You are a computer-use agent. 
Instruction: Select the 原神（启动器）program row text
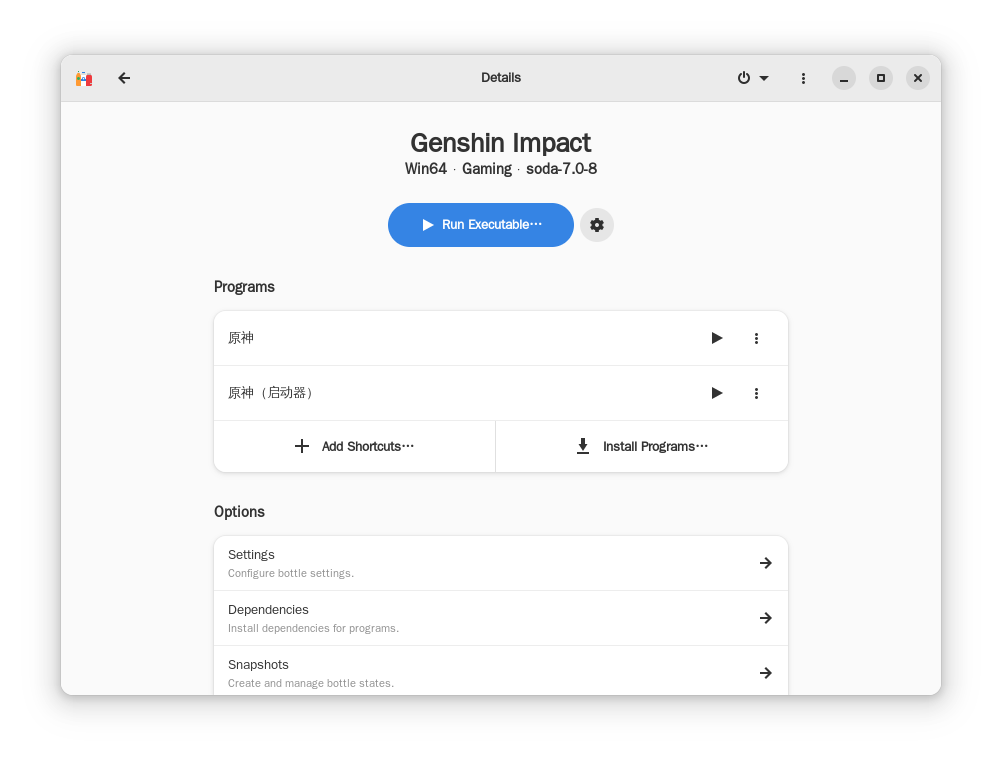[x=270, y=393]
